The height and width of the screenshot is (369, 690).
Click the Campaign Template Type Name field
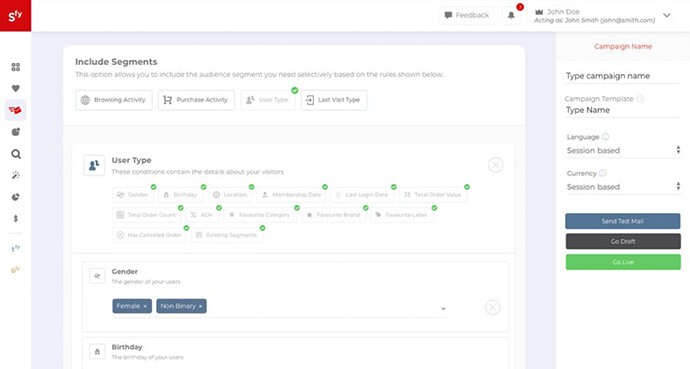[623, 110]
